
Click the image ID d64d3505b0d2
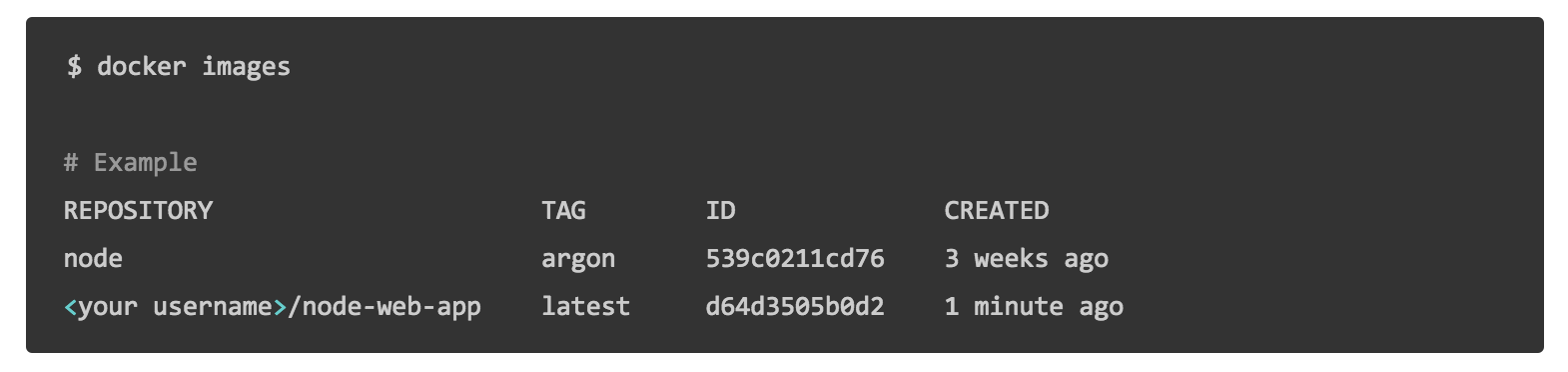[x=795, y=306]
